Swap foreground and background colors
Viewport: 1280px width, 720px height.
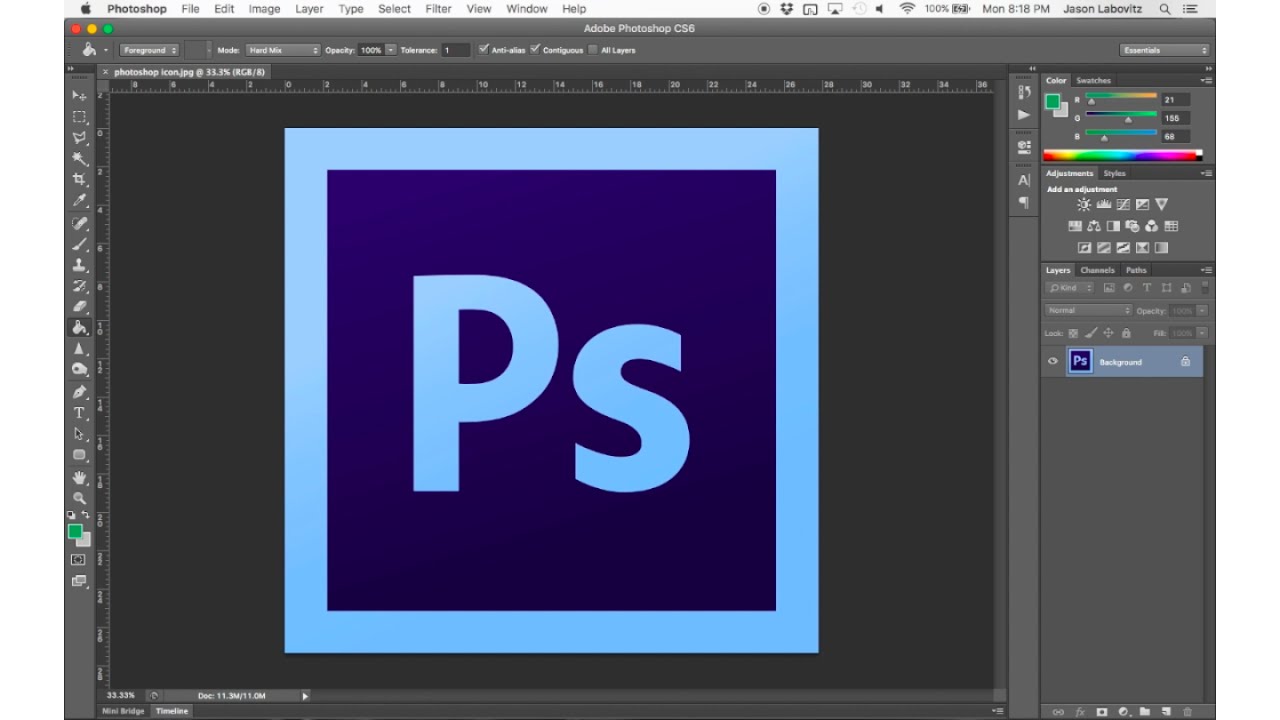tap(86, 515)
